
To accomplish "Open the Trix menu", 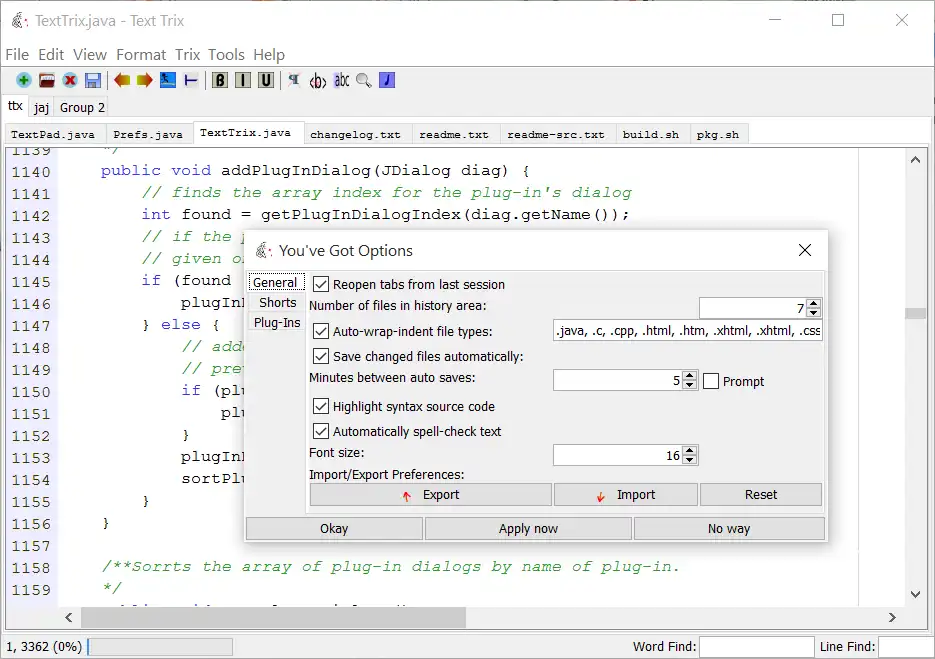I will [x=187, y=55].
